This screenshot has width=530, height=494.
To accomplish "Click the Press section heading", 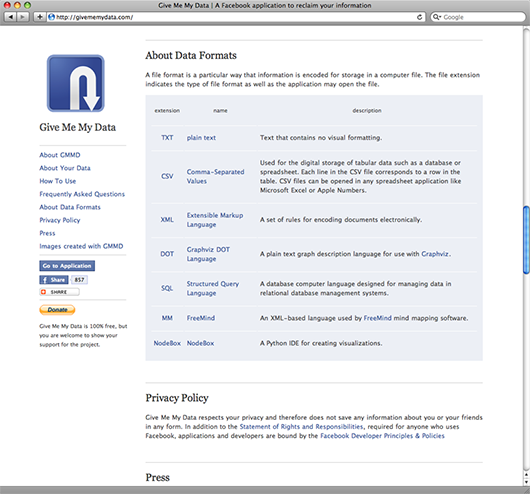I will pos(158,477).
